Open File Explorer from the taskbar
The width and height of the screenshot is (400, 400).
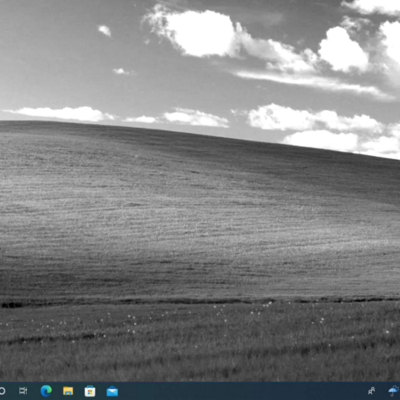click(x=68, y=391)
